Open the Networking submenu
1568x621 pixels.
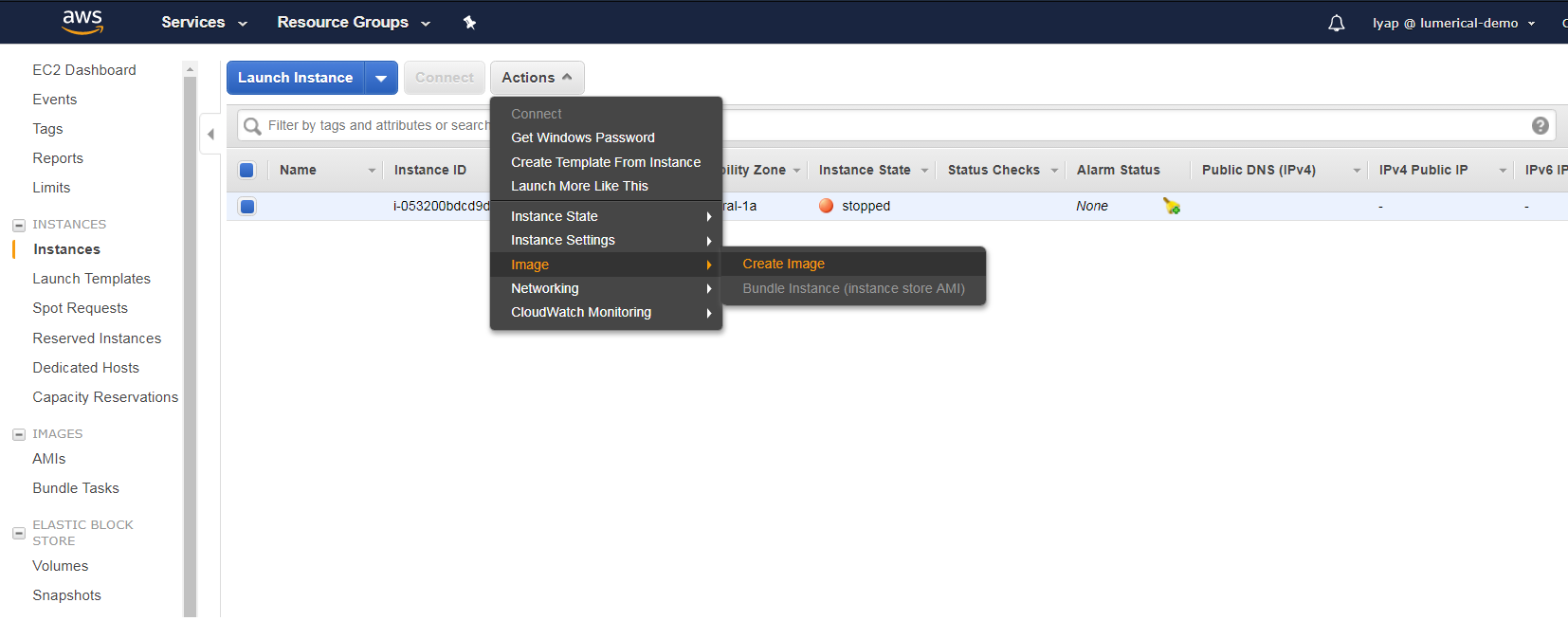(606, 289)
